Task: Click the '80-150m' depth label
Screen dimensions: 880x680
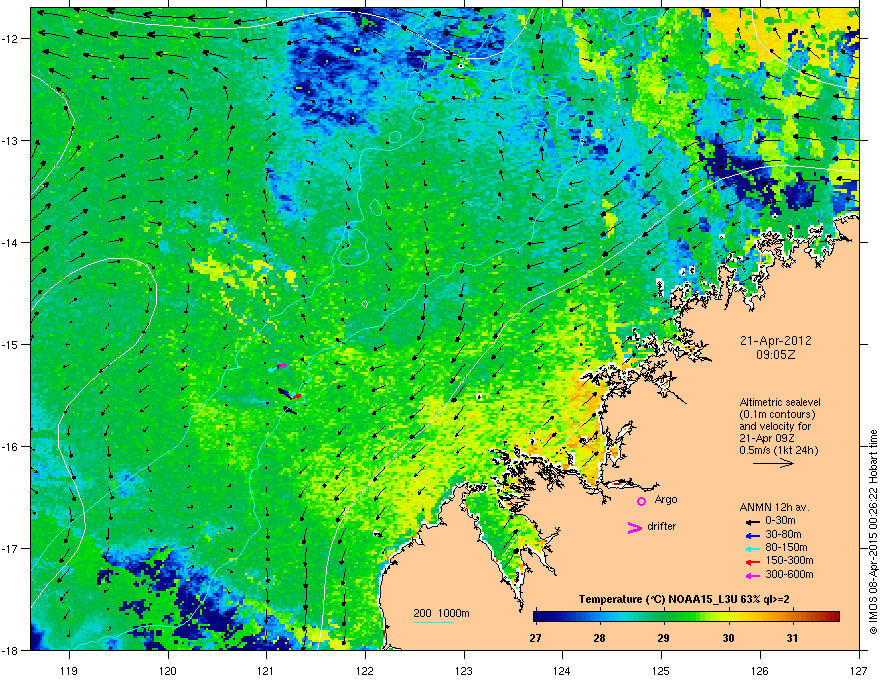Action: (786, 548)
